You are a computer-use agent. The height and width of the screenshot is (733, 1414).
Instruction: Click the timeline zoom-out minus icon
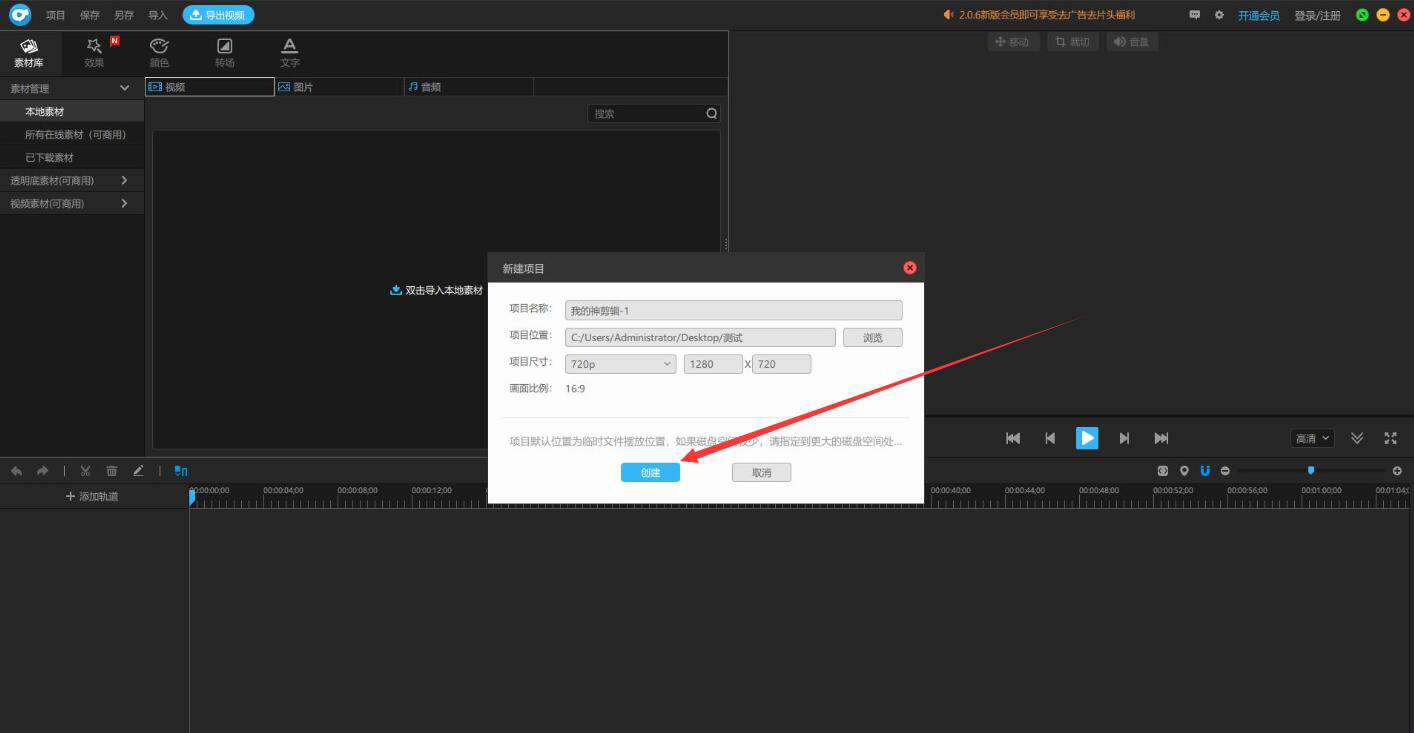point(1225,470)
